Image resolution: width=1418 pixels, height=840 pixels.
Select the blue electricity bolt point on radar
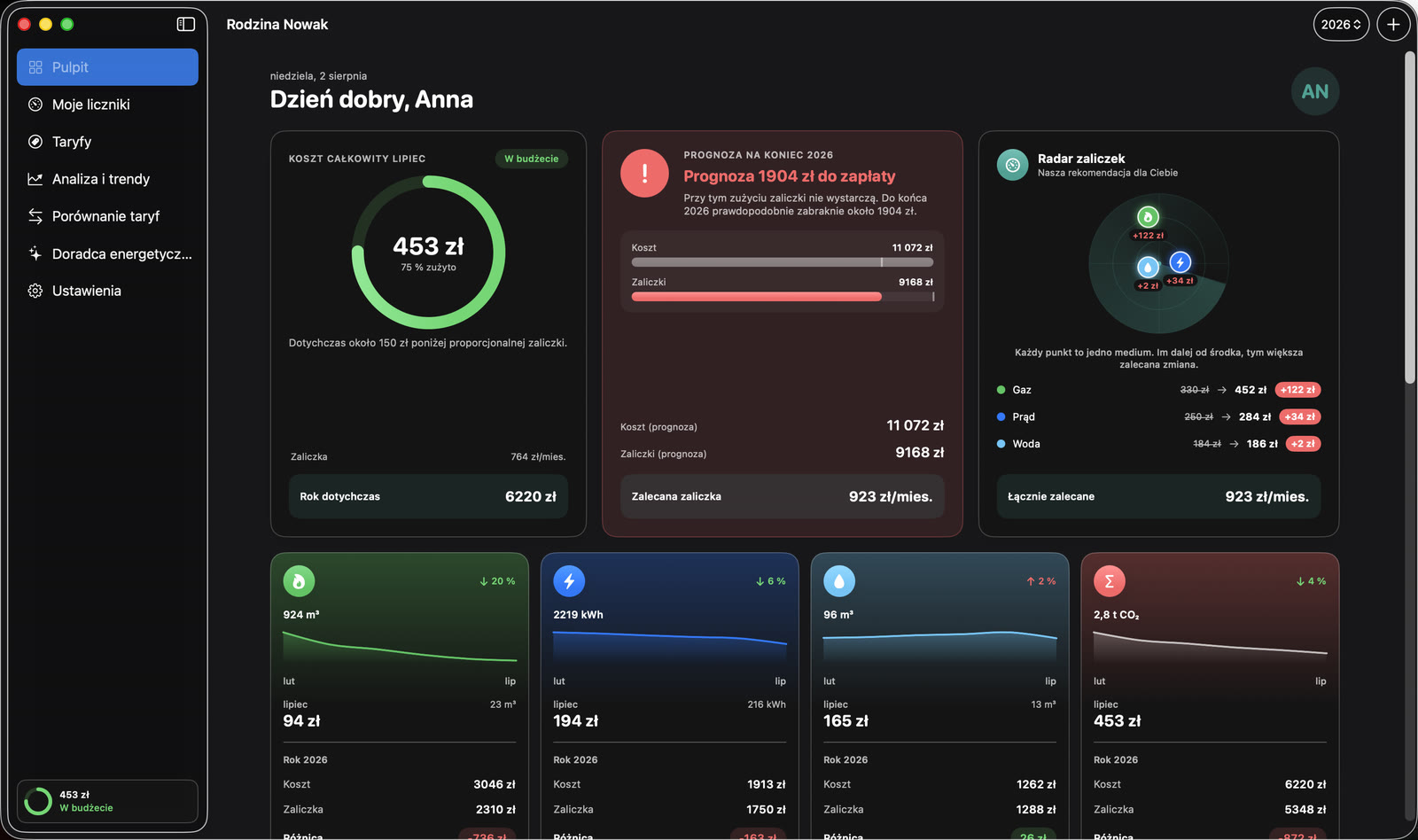click(x=1180, y=262)
